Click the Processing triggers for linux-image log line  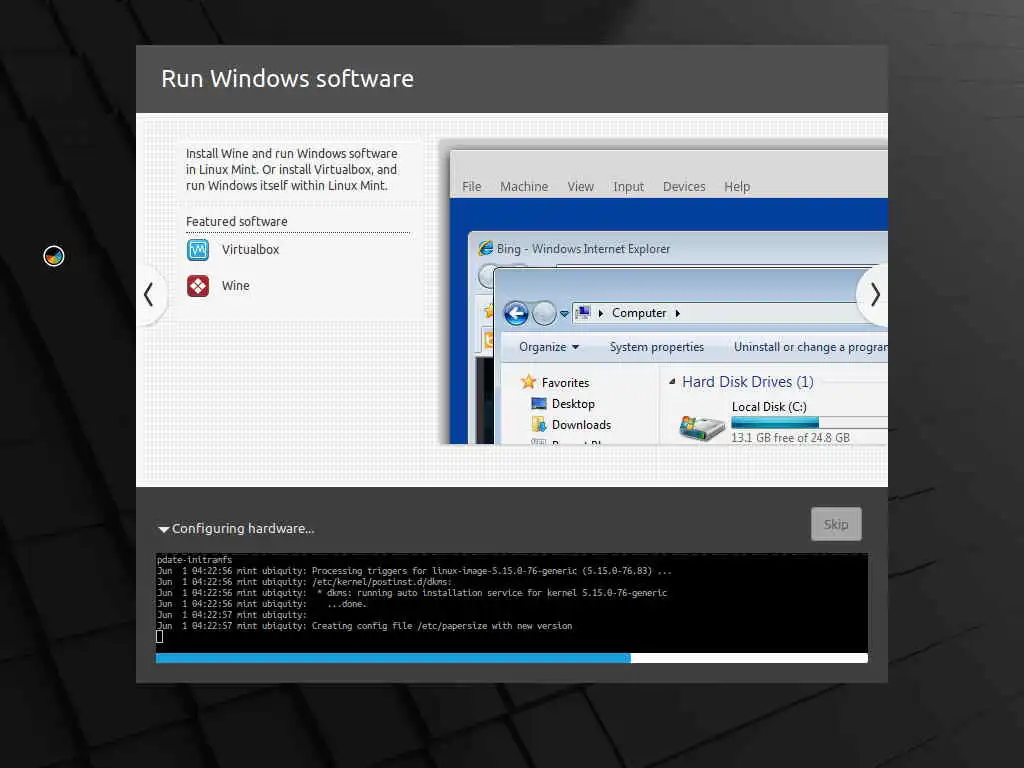(414, 571)
